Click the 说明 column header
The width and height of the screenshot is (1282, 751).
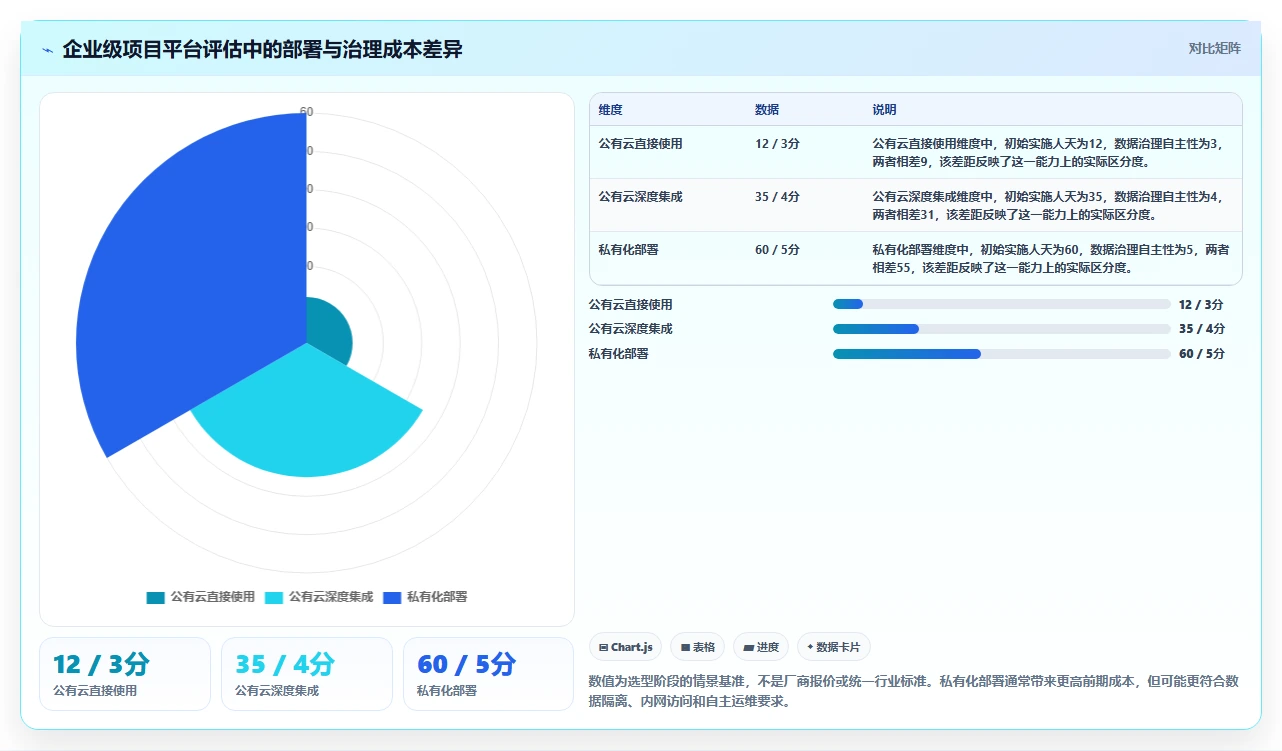(x=885, y=110)
